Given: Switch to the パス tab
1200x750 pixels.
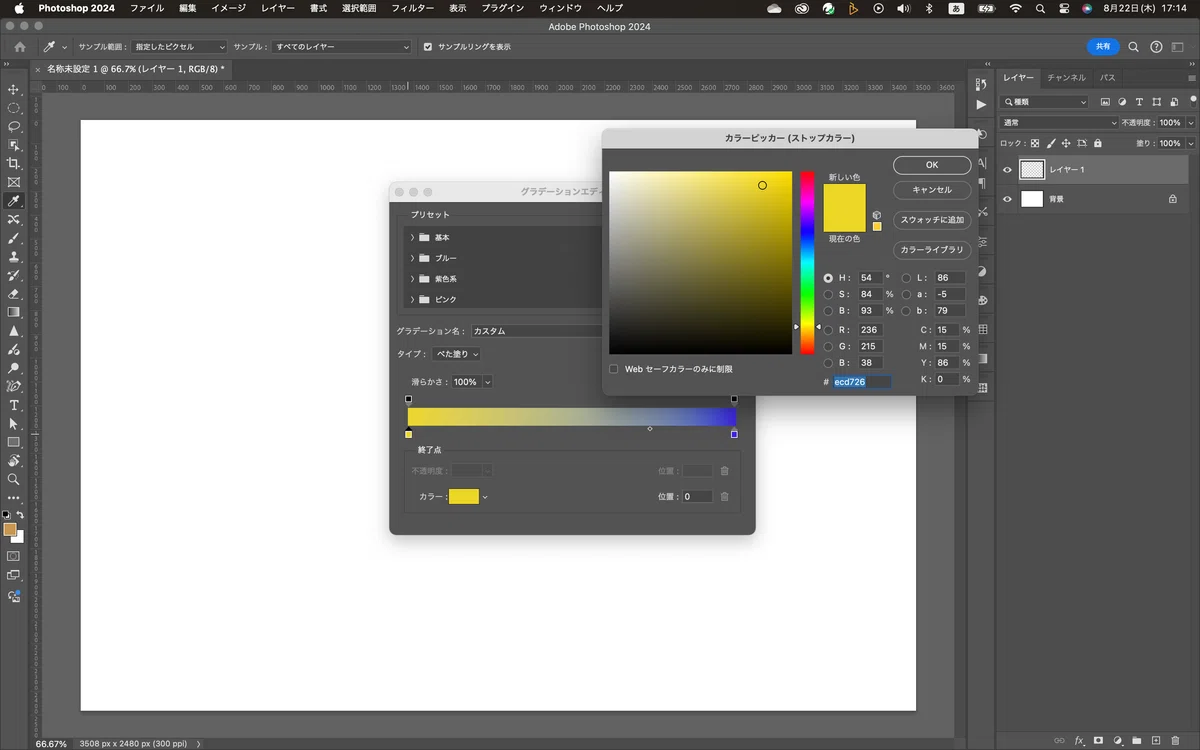Looking at the screenshot, I should tap(1108, 77).
